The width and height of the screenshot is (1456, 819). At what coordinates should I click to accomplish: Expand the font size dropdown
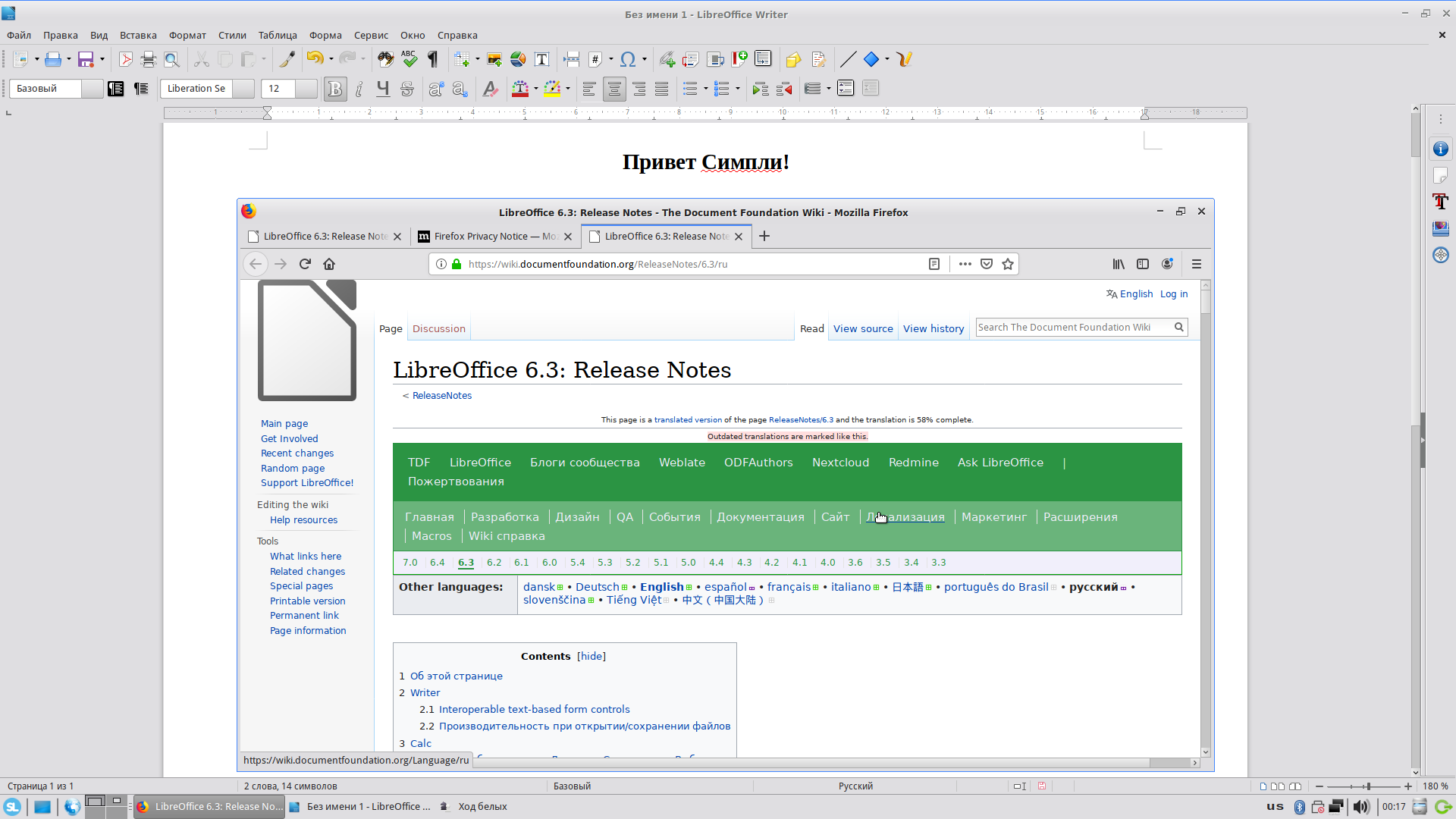(x=306, y=89)
